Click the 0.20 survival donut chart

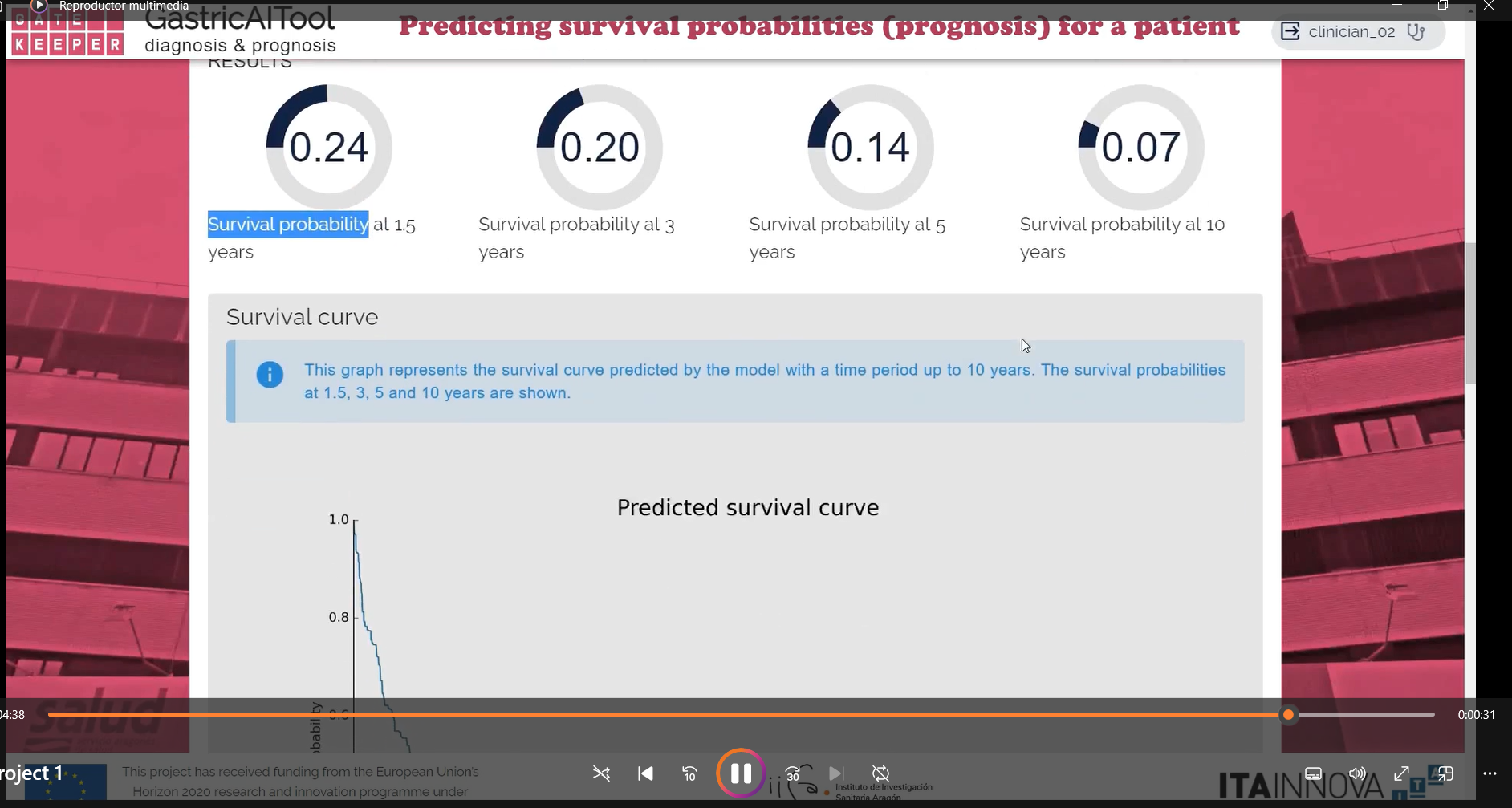tap(600, 147)
